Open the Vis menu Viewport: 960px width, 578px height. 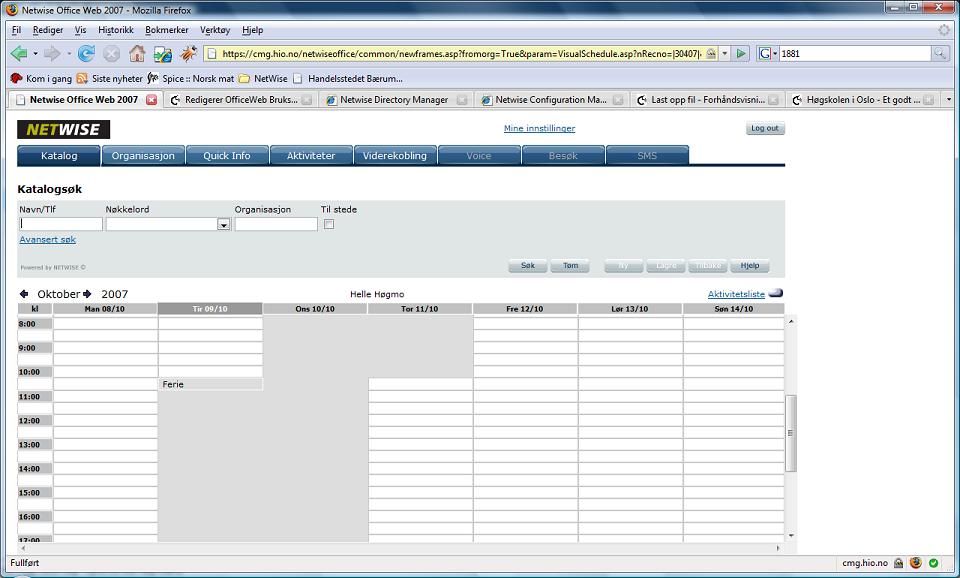pos(80,30)
